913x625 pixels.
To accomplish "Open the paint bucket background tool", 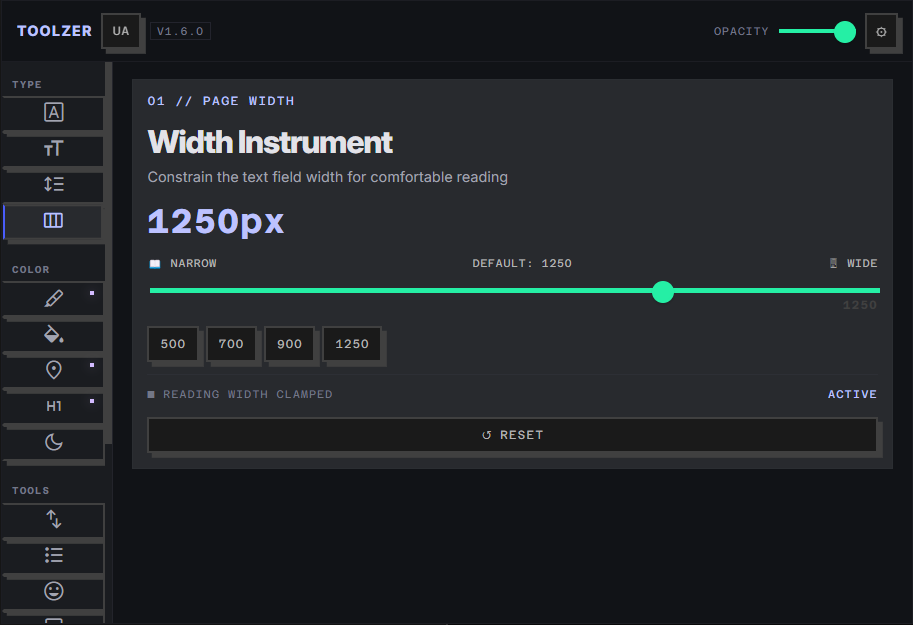I will [53, 336].
